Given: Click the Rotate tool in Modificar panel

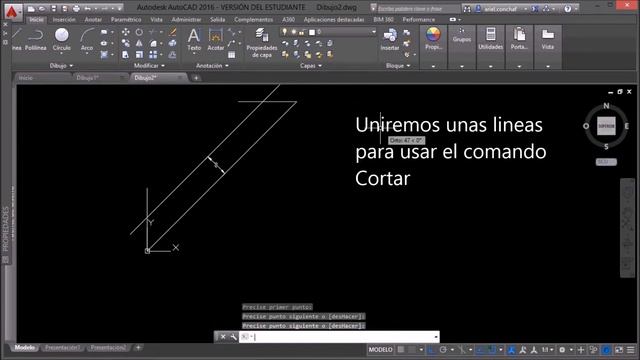Looking at the screenshot, I should point(139,32).
